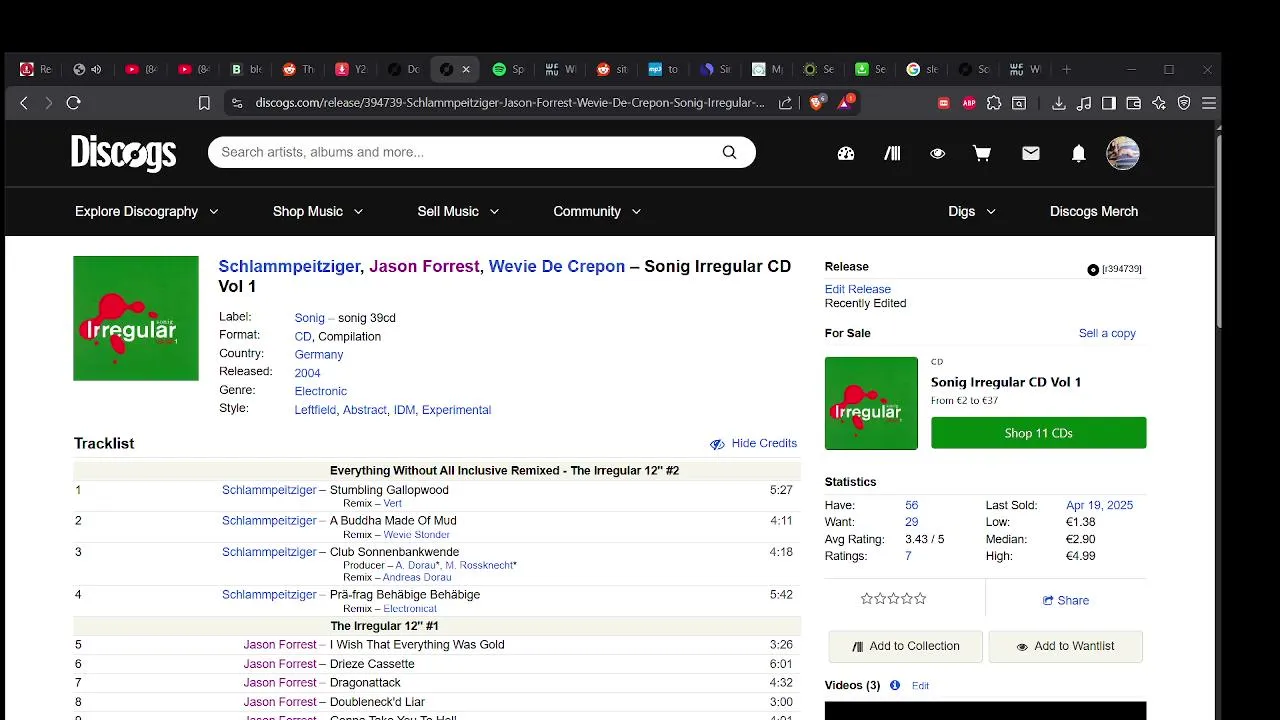Switch to the Google browser tab

coord(922,69)
